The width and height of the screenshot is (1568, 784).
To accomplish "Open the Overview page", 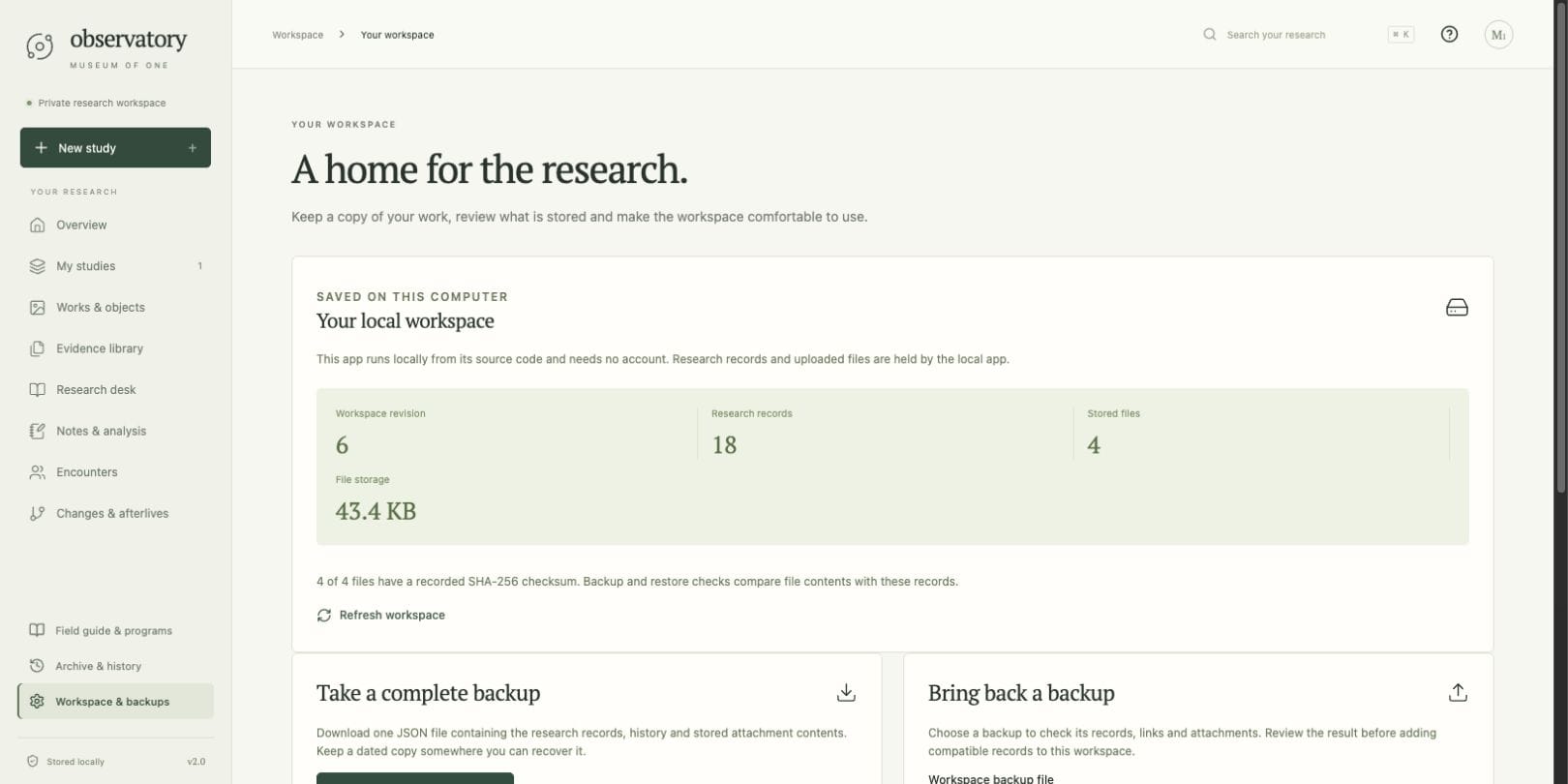I will 115,226.
